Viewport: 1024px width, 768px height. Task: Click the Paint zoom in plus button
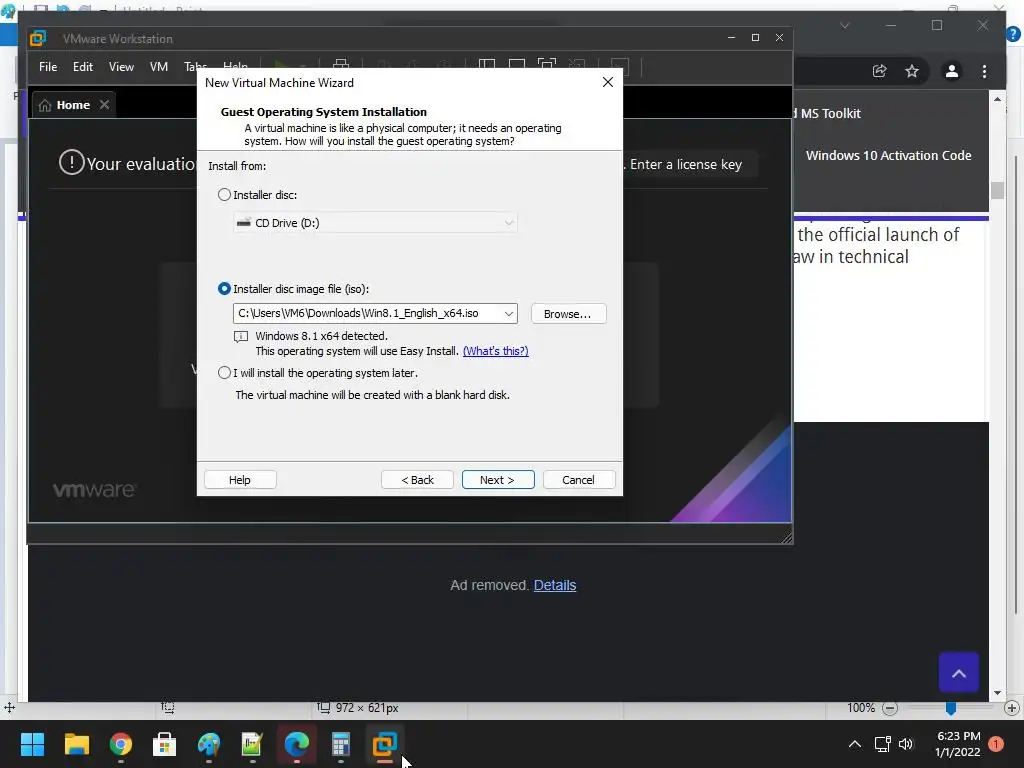(1012, 708)
